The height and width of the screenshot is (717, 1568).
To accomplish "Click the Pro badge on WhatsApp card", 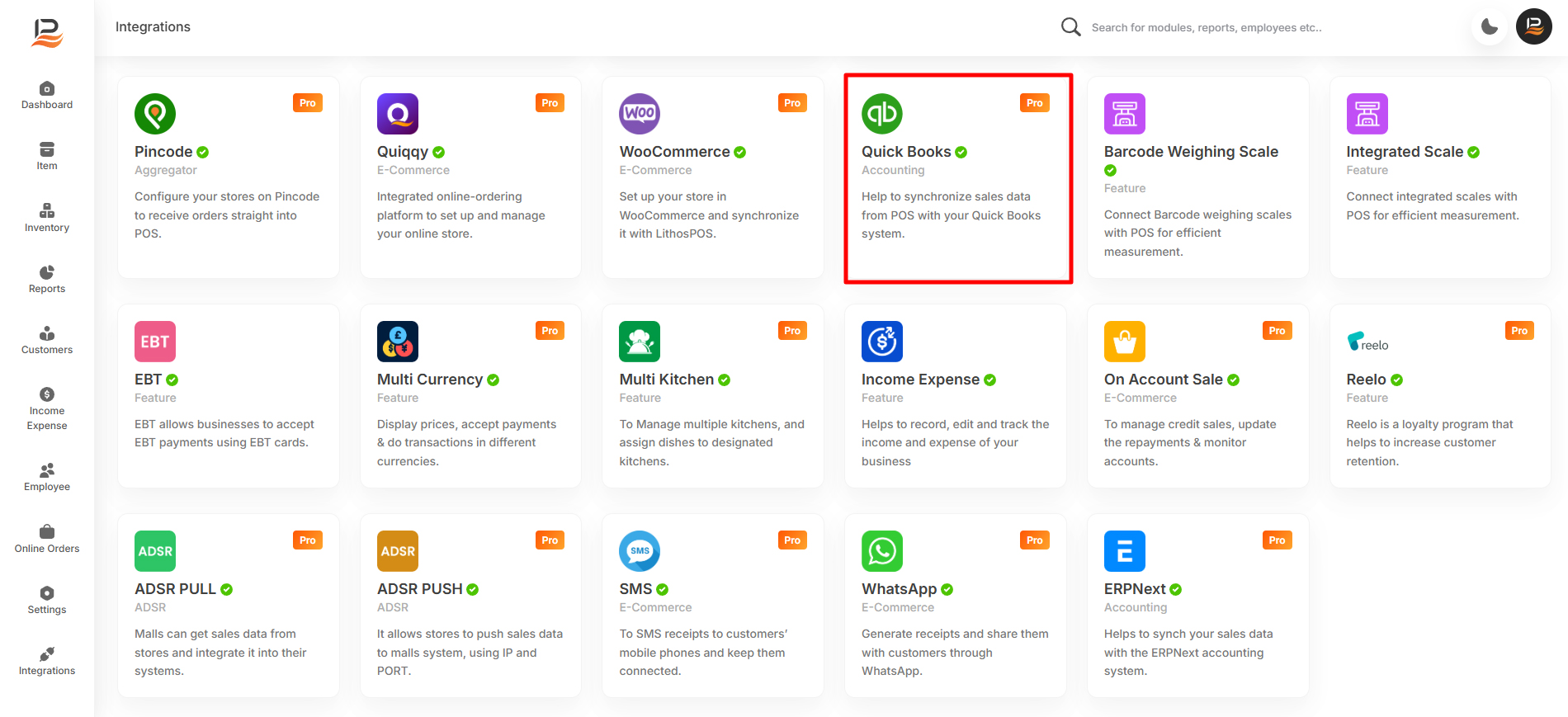I will (x=1035, y=540).
